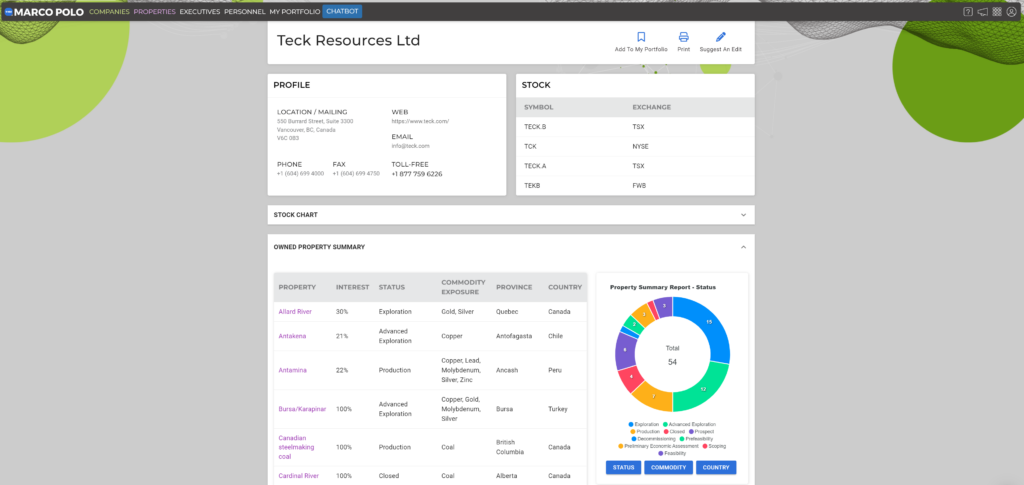Open the Properties menu
The height and width of the screenshot is (485, 1024).
click(155, 12)
